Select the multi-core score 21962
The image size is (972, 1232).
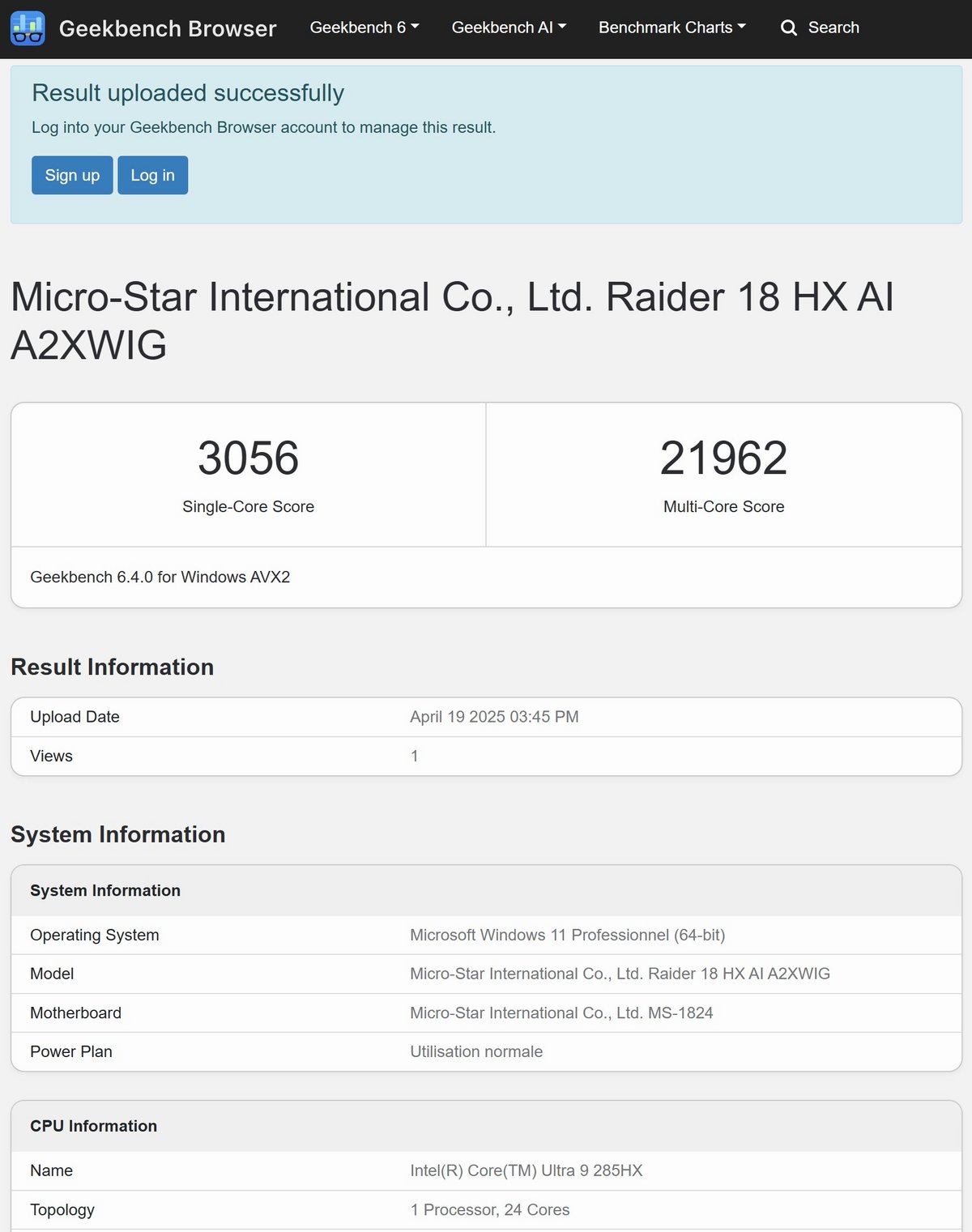pyautogui.click(x=723, y=458)
